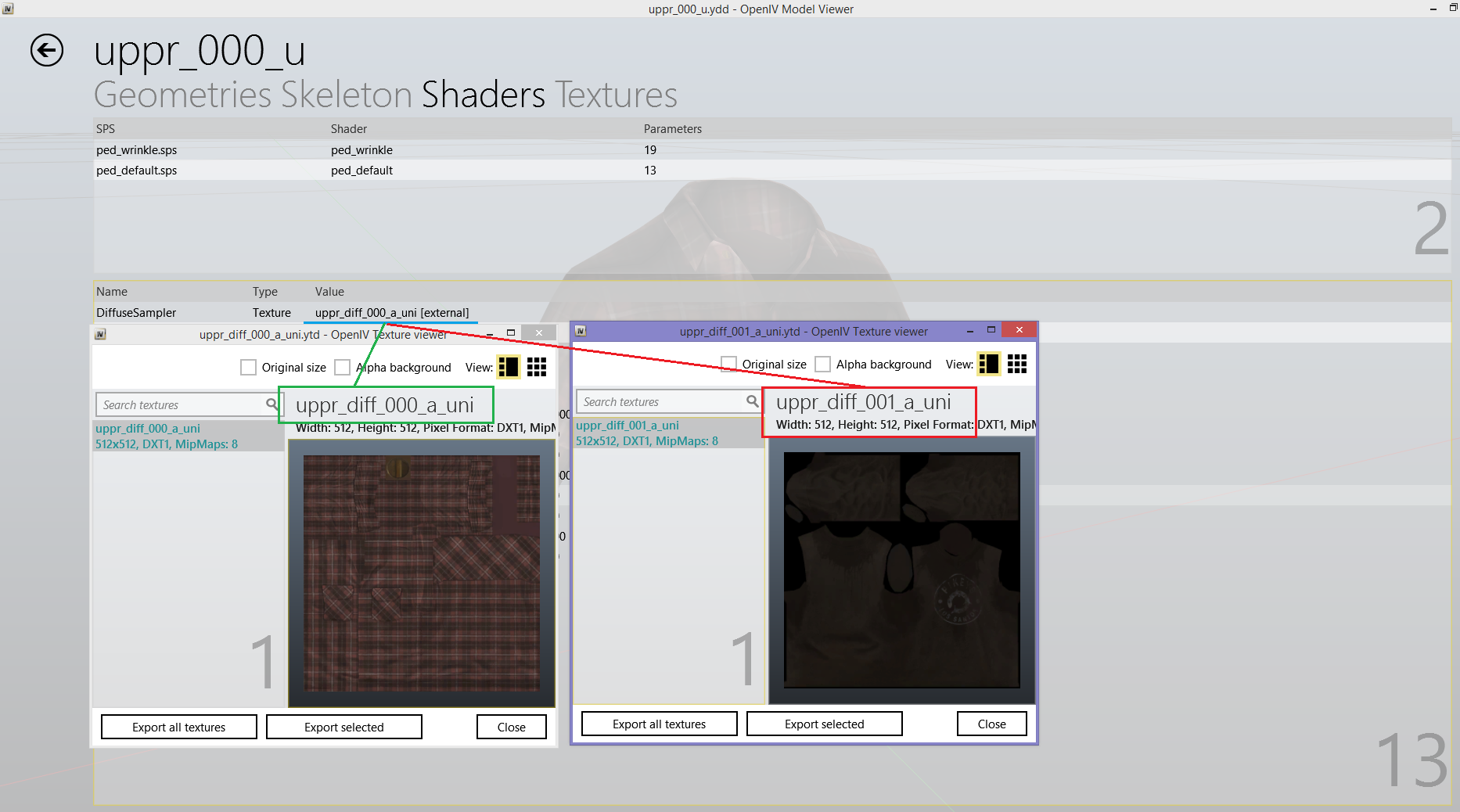Viewport: 1460px width, 812px height.
Task: Switch to the Skeleton tab
Action: pos(347,95)
